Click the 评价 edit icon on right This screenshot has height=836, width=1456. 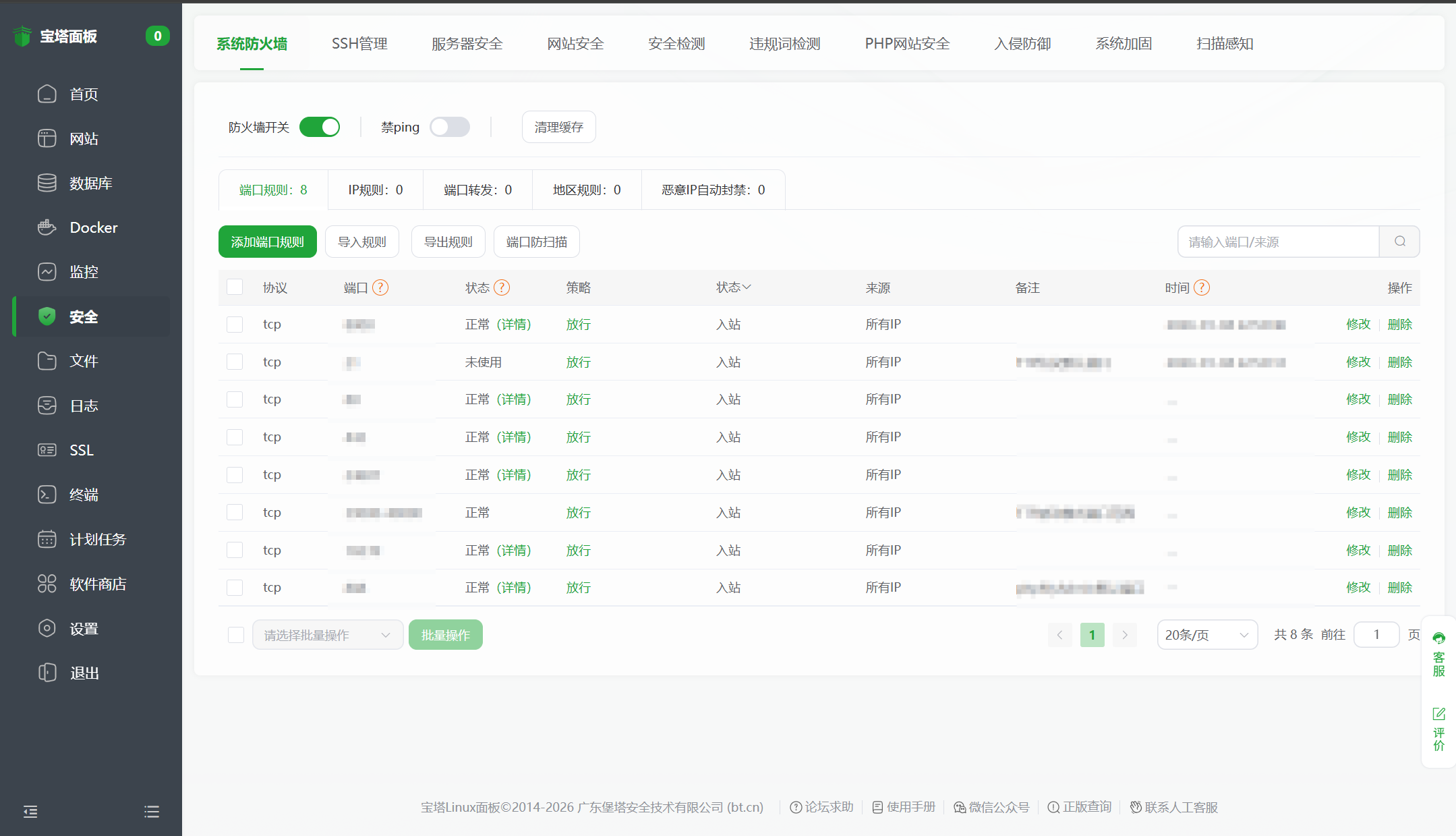[x=1438, y=714]
